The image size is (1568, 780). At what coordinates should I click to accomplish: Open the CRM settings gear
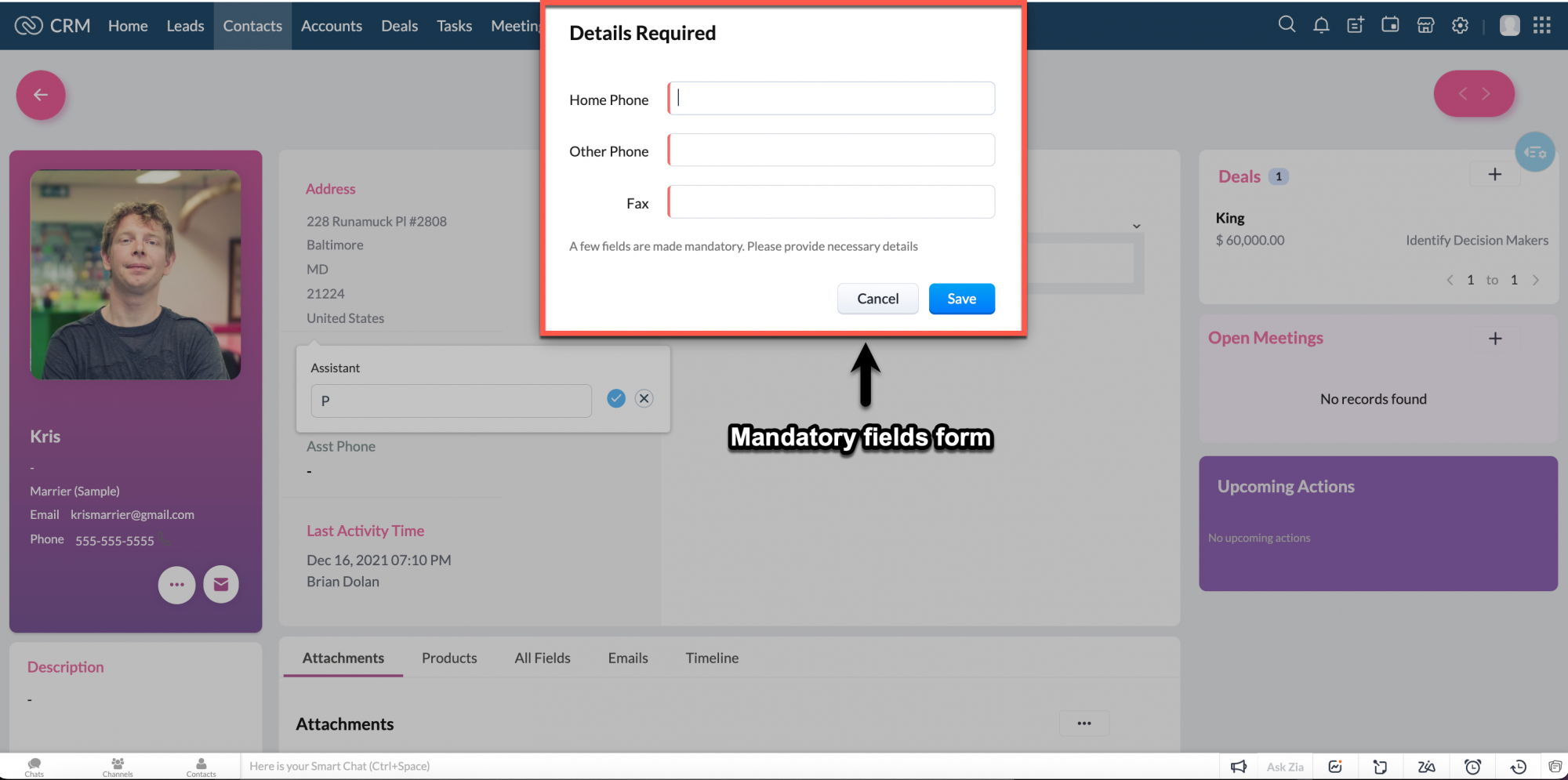(x=1460, y=24)
